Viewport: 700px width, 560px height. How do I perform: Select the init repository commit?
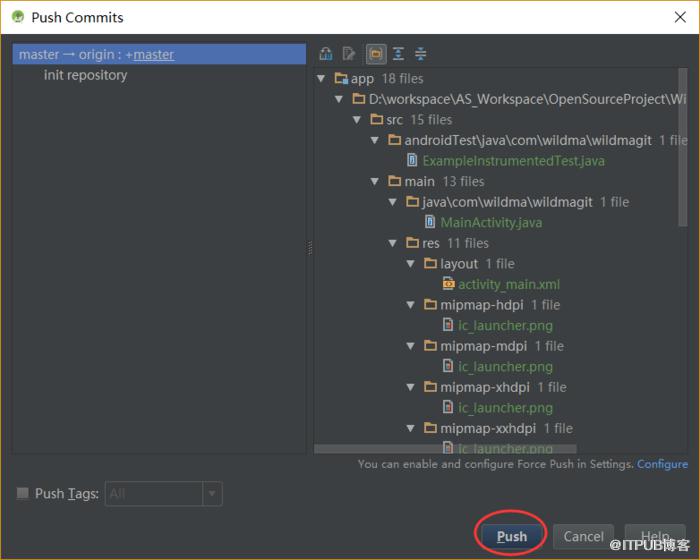coord(85,75)
